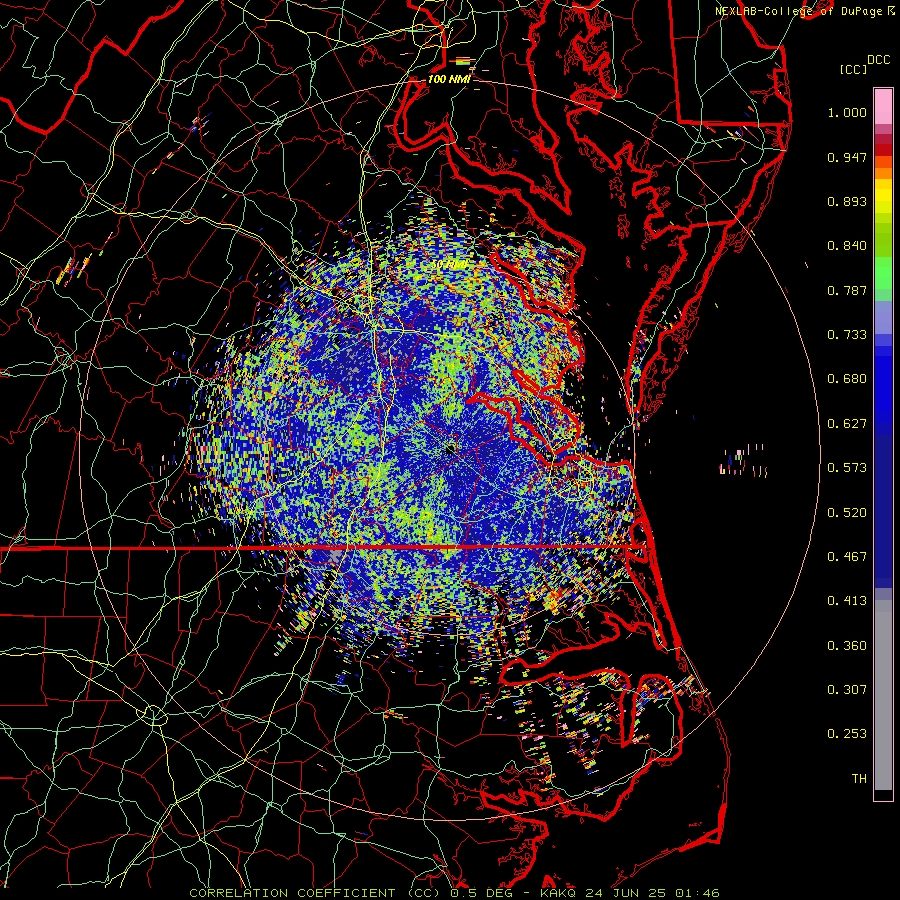This screenshot has width=900, height=900.
Task: Click the black radar site marker at center
Action: 449,451
